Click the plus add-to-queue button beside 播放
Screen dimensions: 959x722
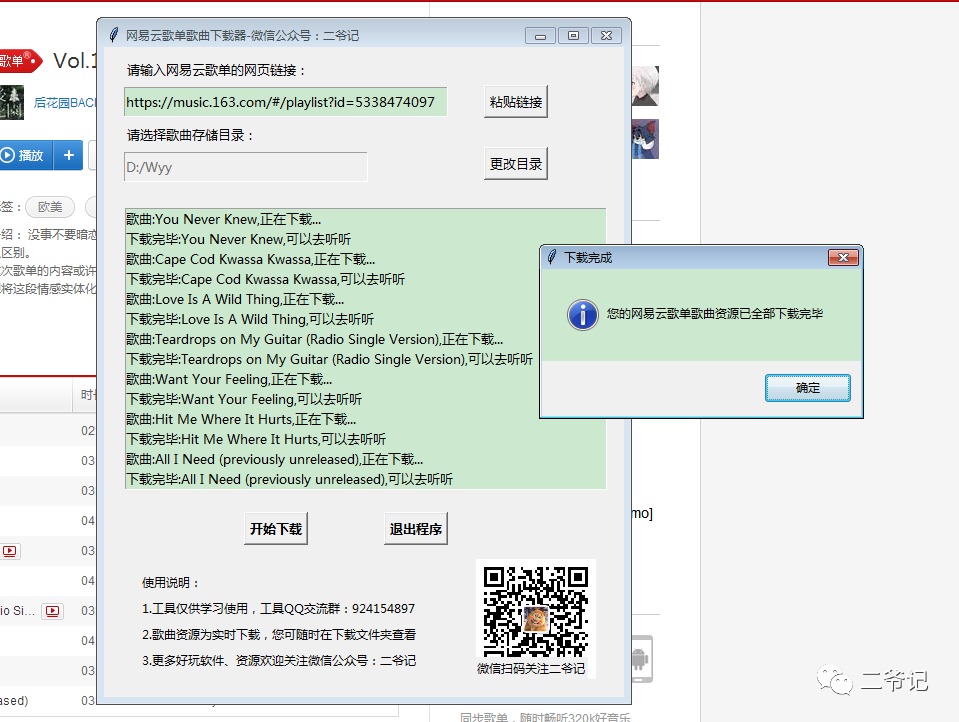point(68,155)
